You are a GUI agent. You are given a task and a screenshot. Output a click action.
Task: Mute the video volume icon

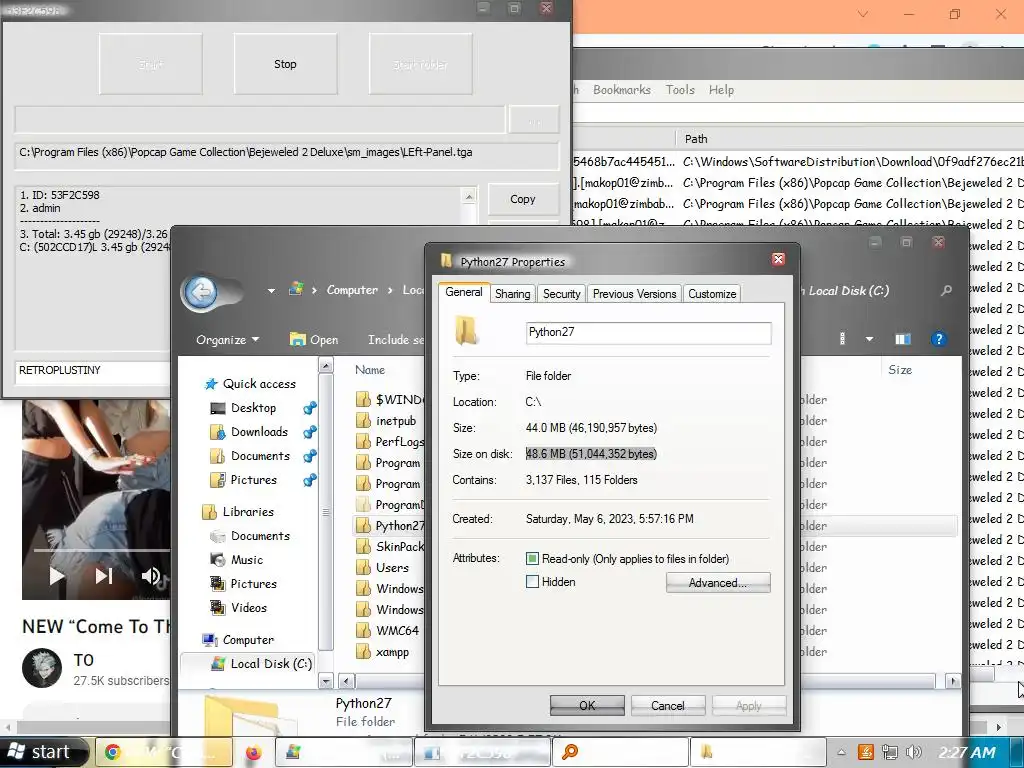click(151, 575)
